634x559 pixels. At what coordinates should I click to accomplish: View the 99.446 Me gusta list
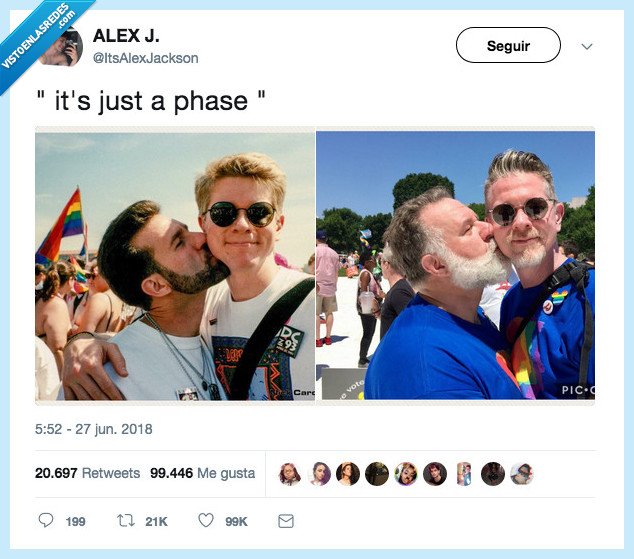(203, 473)
